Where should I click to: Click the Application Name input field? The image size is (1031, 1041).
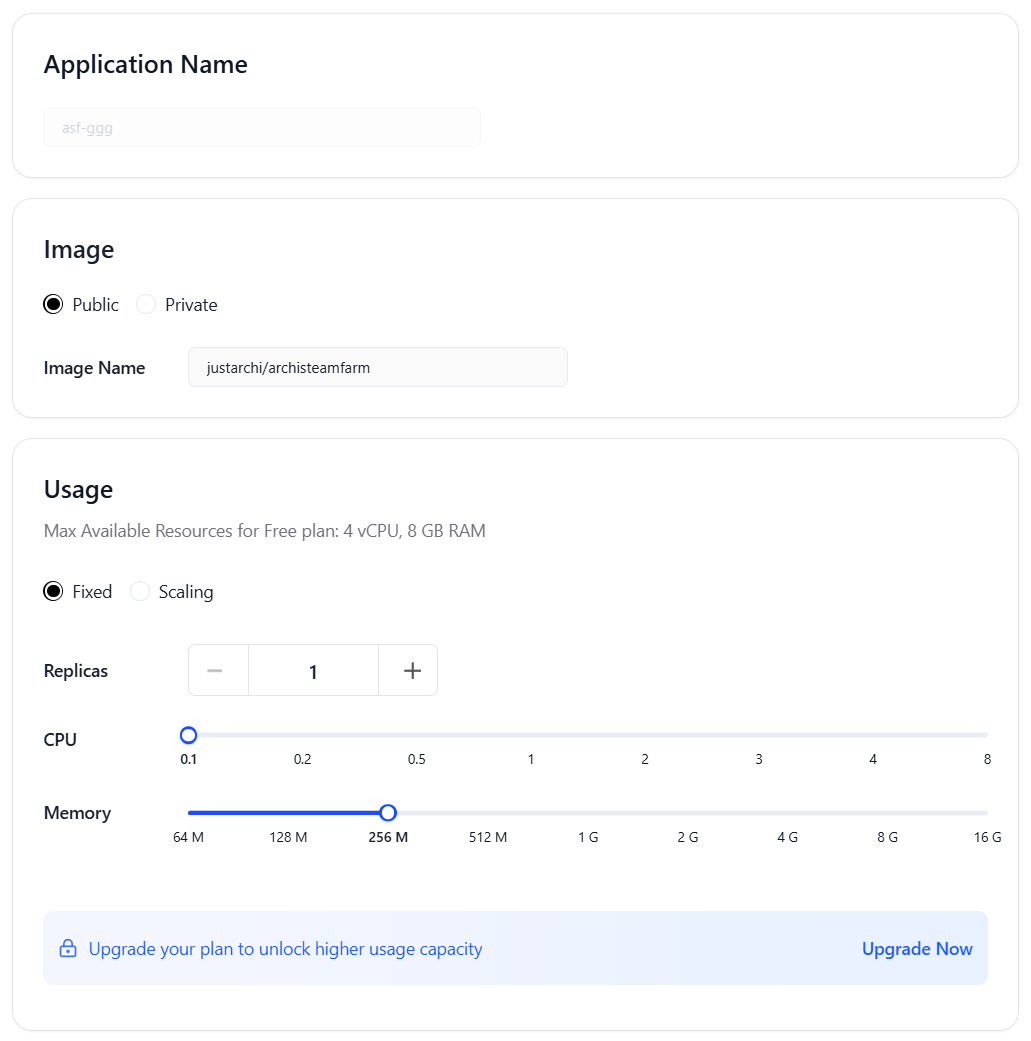[x=262, y=128]
